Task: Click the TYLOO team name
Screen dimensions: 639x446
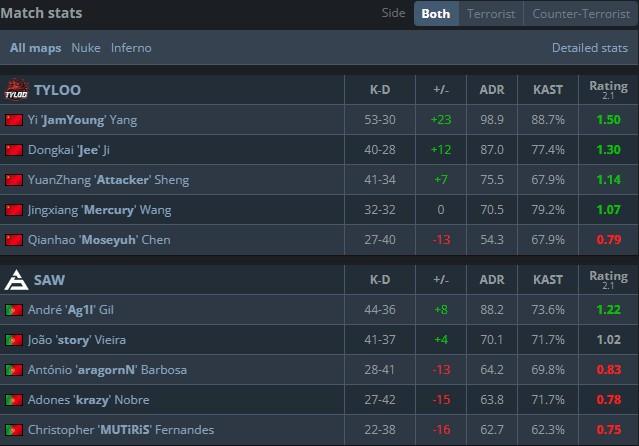Action: point(57,90)
